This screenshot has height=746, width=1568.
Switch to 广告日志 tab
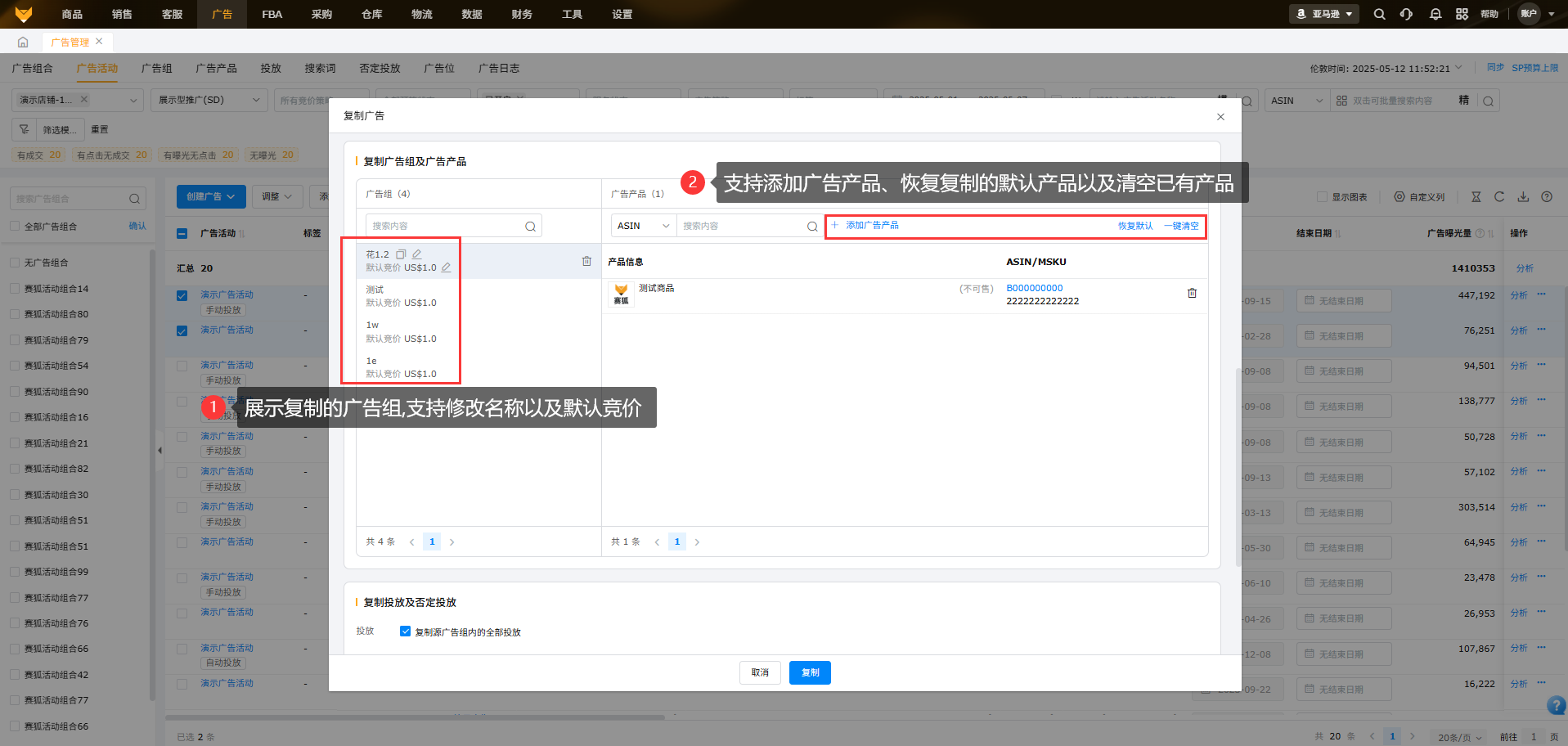[499, 69]
